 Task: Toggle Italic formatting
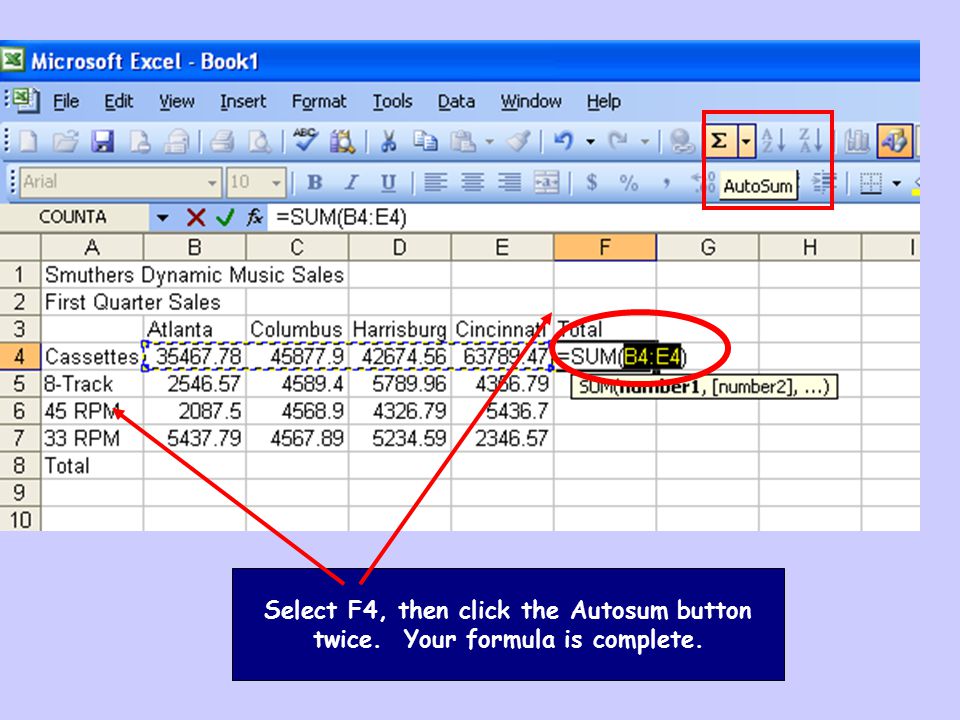point(351,182)
